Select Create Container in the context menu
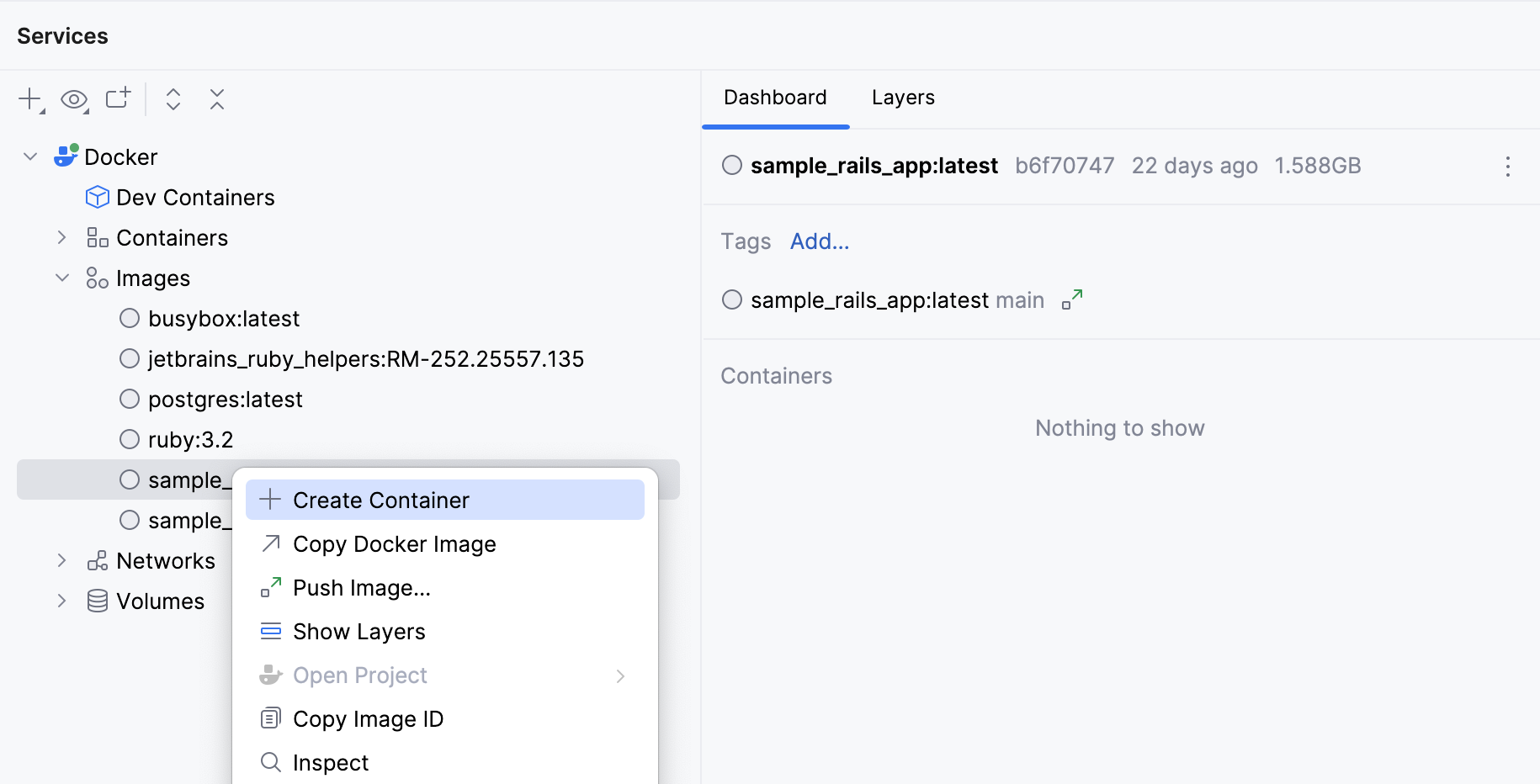Image resolution: width=1540 pixels, height=784 pixels. pyautogui.click(x=380, y=499)
